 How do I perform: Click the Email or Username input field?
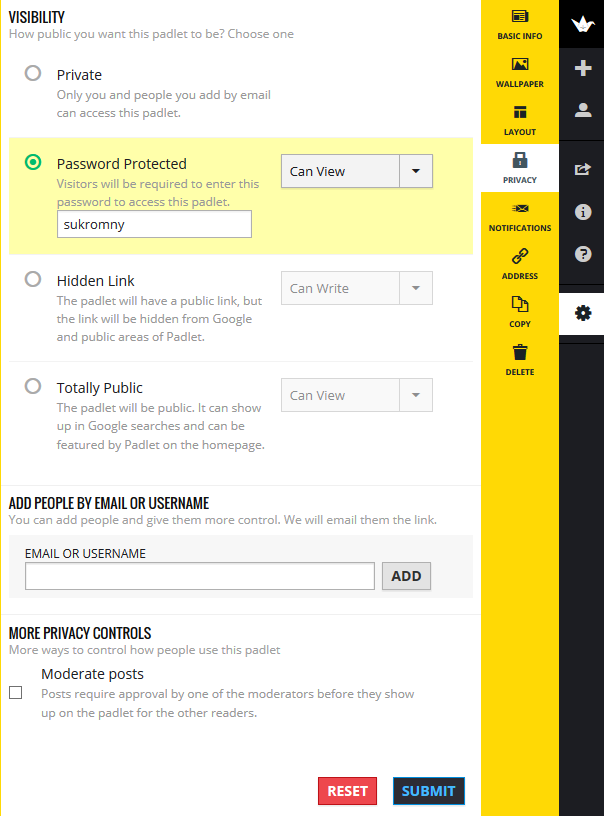(x=200, y=576)
